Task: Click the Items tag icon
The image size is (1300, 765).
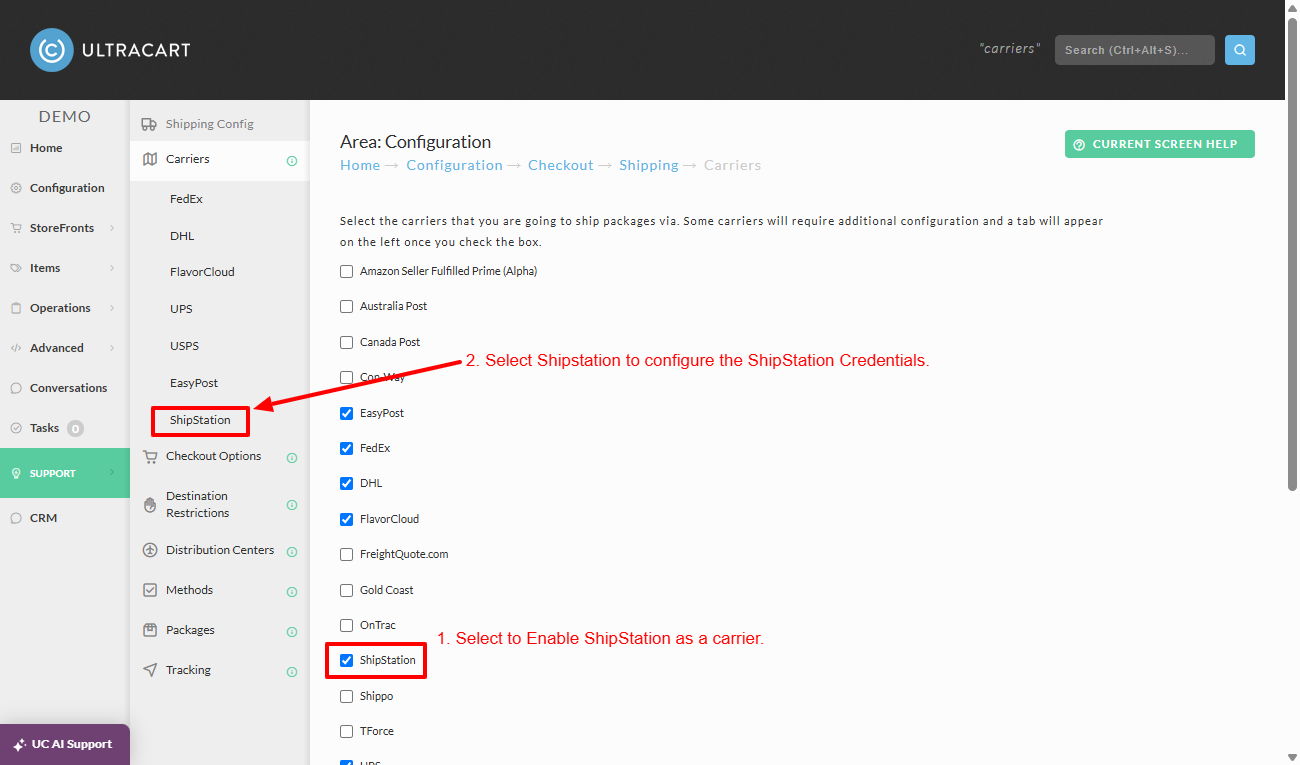Action: pos(16,268)
